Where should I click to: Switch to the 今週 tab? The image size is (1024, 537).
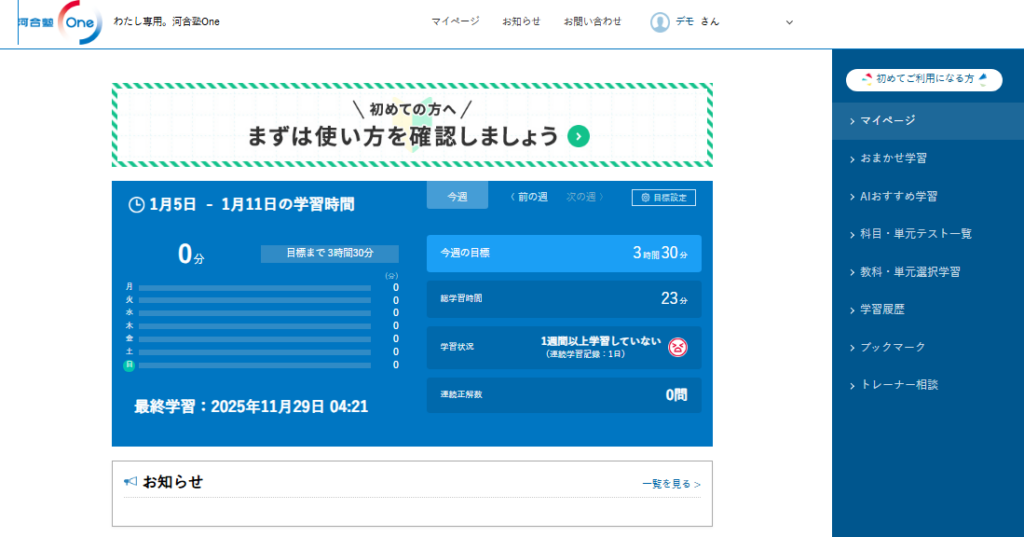[x=457, y=197]
